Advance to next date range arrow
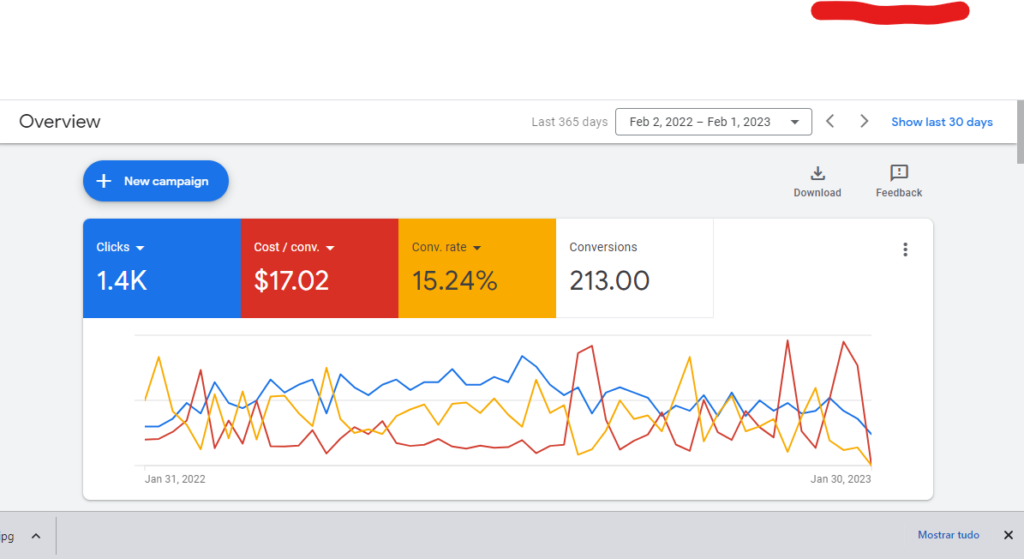1024x559 pixels. pyautogui.click(x=865, y=122)
